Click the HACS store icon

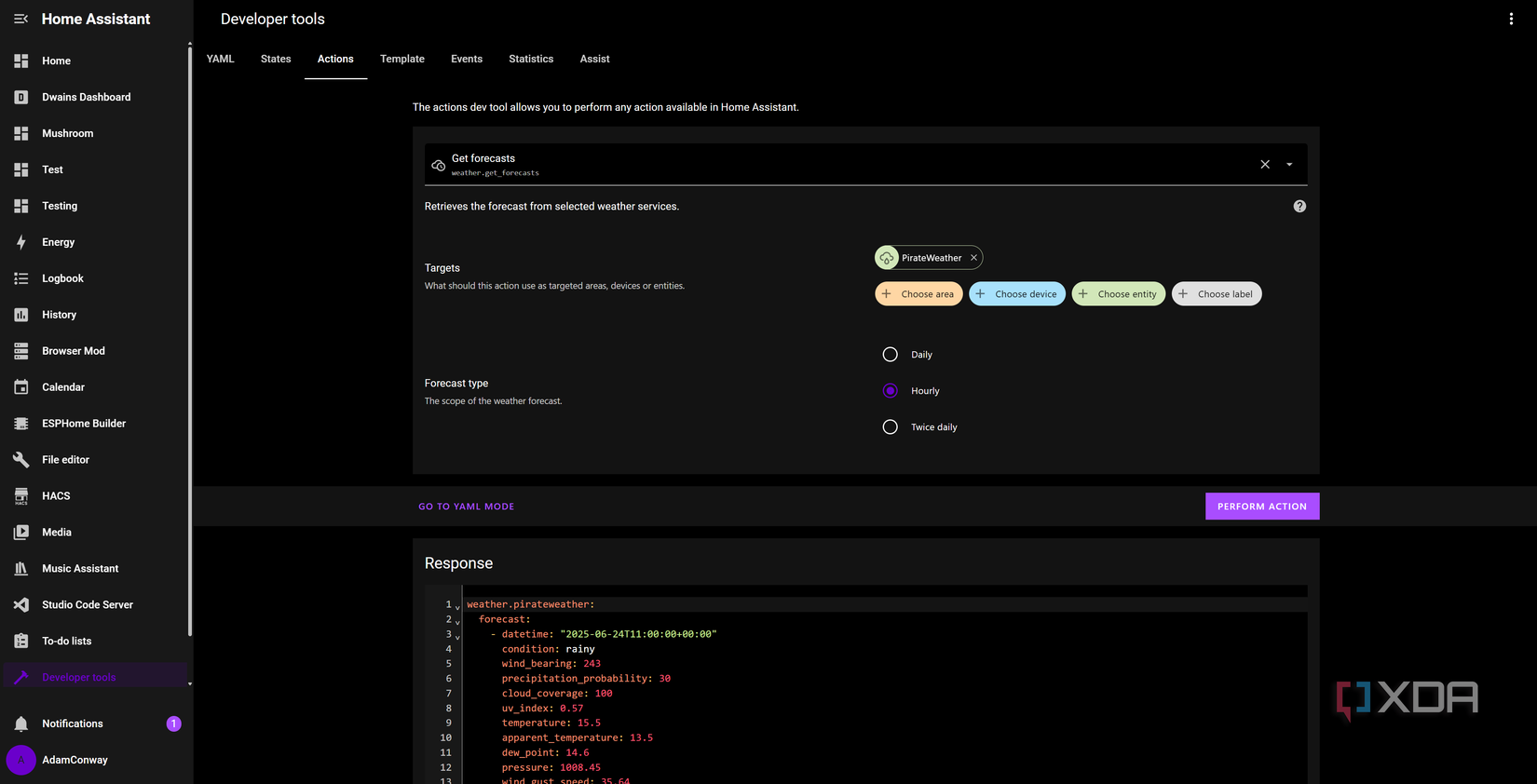tap(20, 496)
